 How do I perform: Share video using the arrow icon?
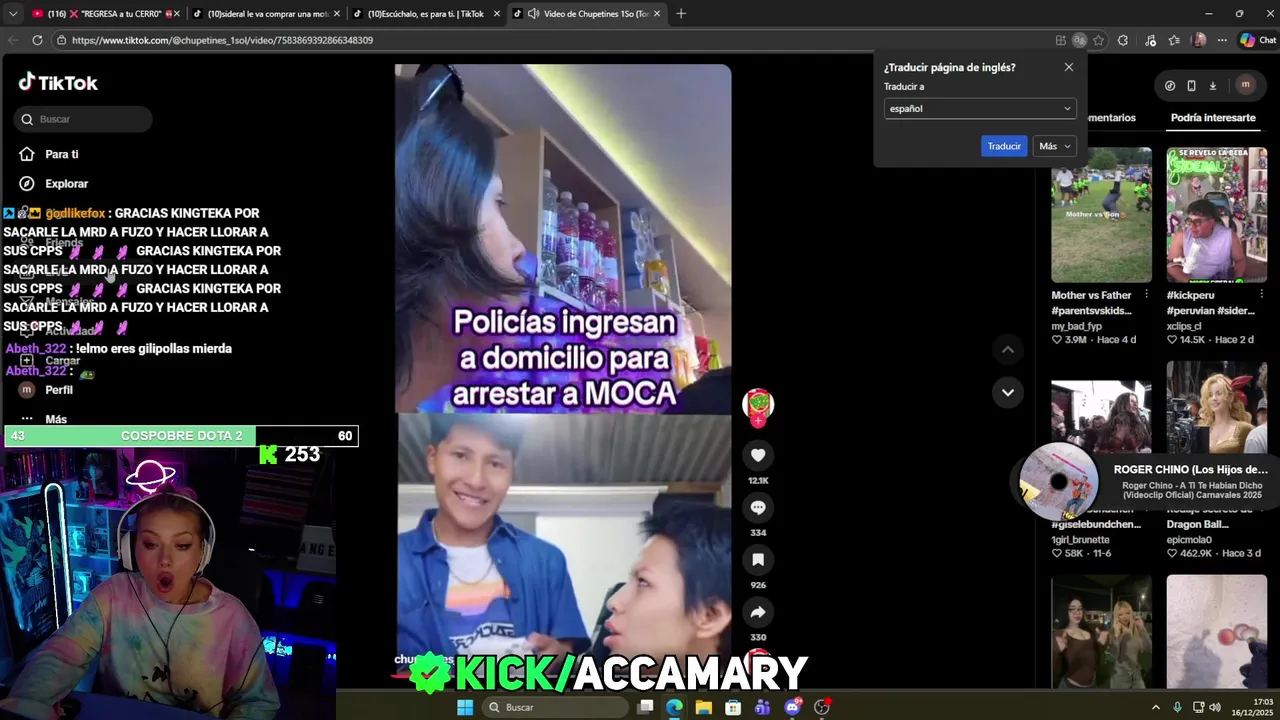pyautogui.click(x=758, y=612)
